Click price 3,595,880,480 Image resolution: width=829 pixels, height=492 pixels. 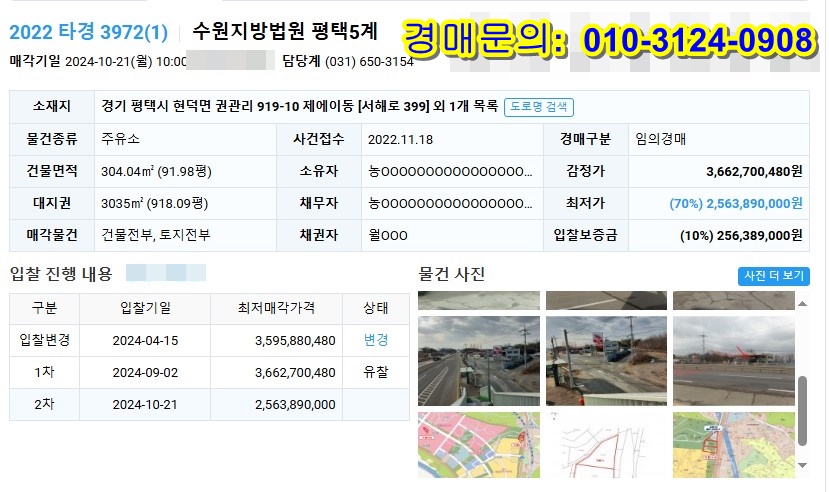tap(295, 341)
